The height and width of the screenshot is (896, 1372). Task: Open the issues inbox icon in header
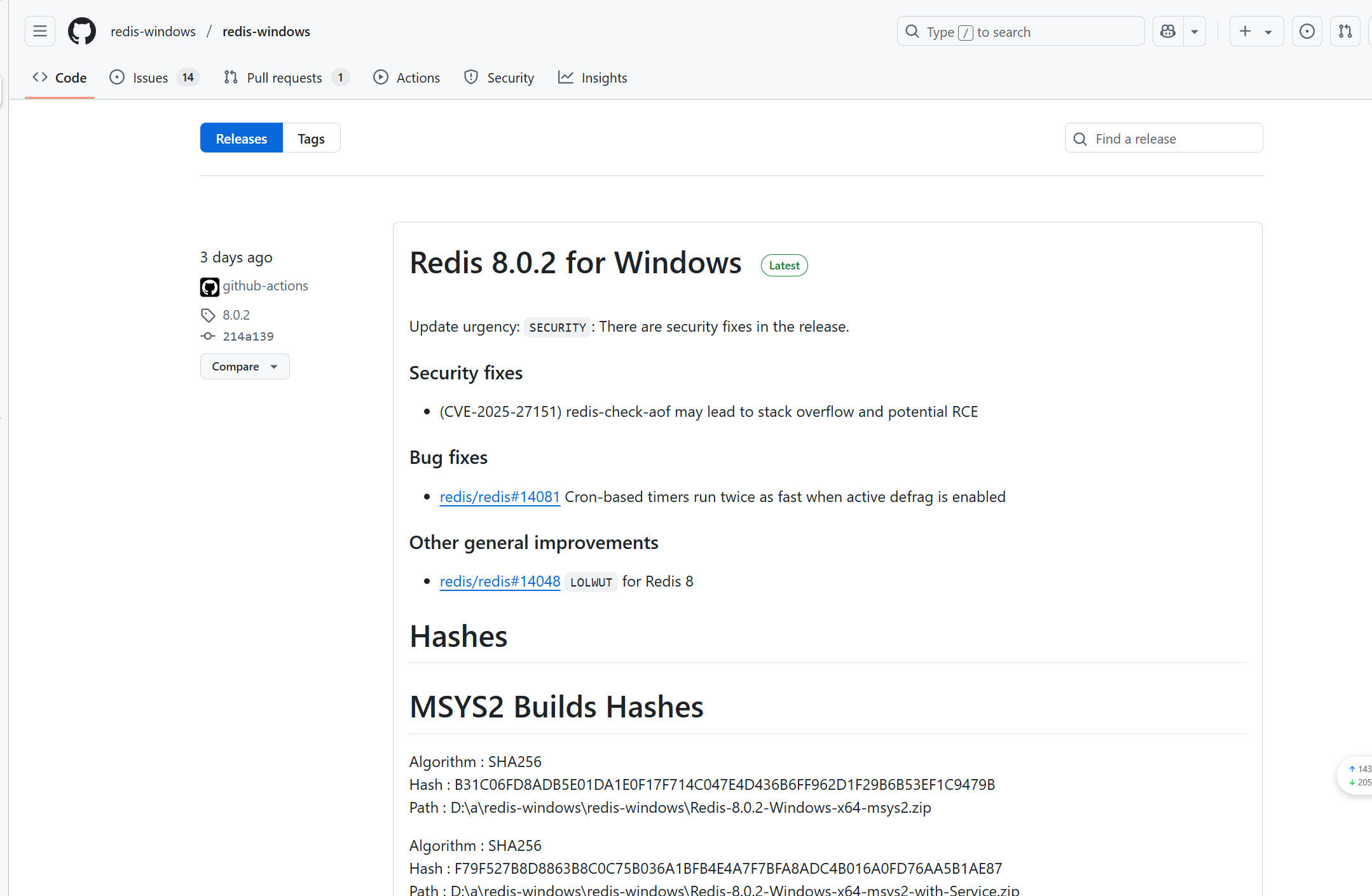1307,31
